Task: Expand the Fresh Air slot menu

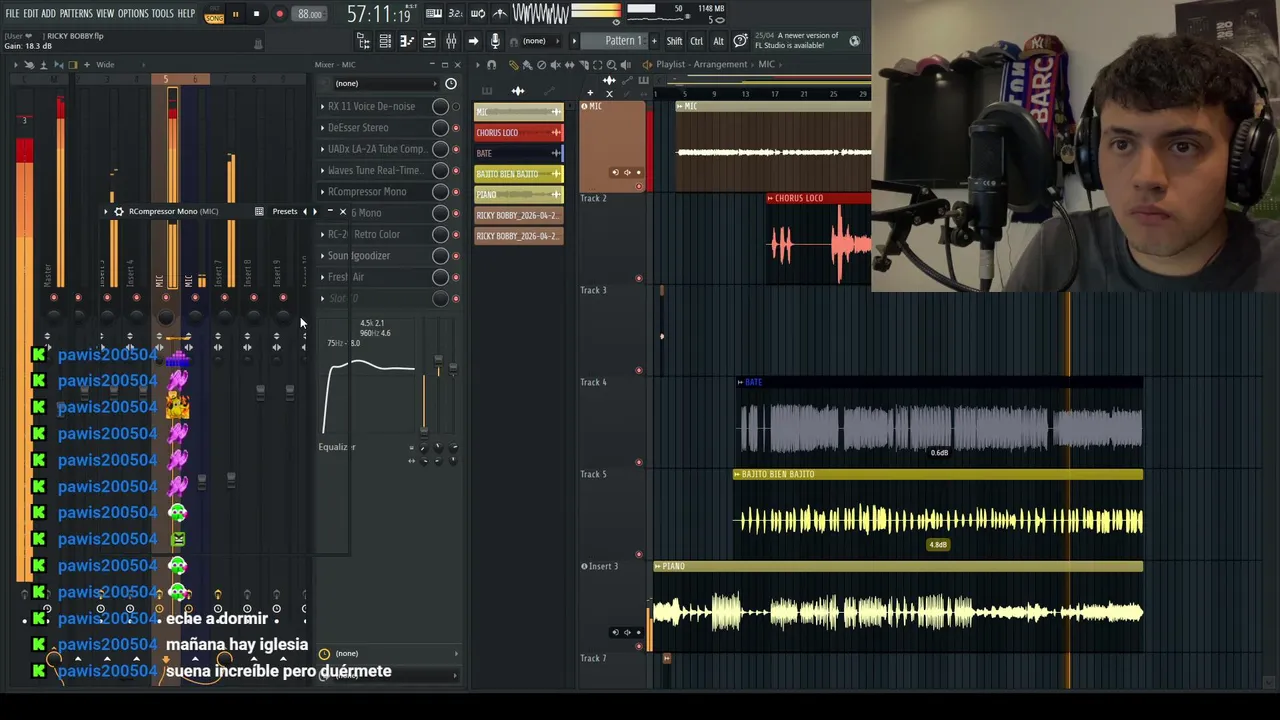Action: click(322, 277)
